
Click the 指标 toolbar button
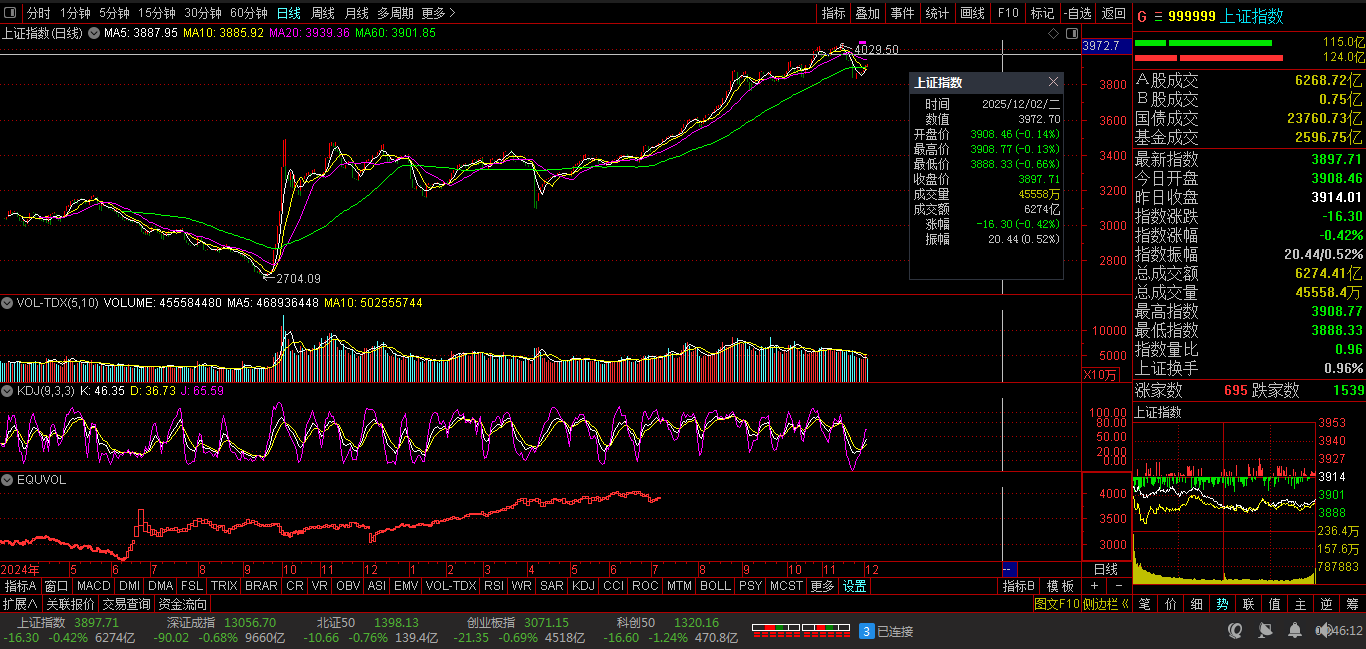(833, 13)
